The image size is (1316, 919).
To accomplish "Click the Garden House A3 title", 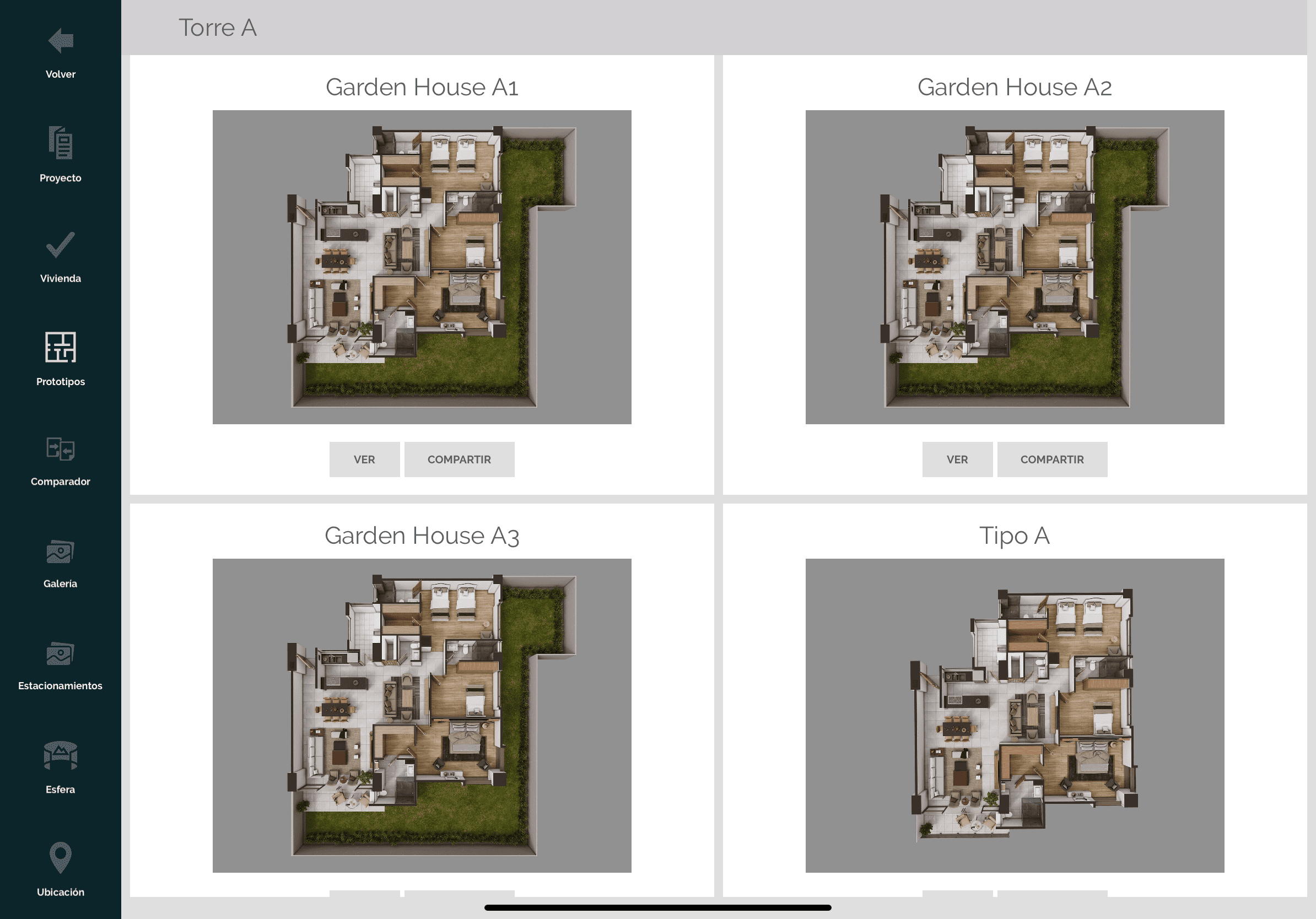I will coord(422,536).
